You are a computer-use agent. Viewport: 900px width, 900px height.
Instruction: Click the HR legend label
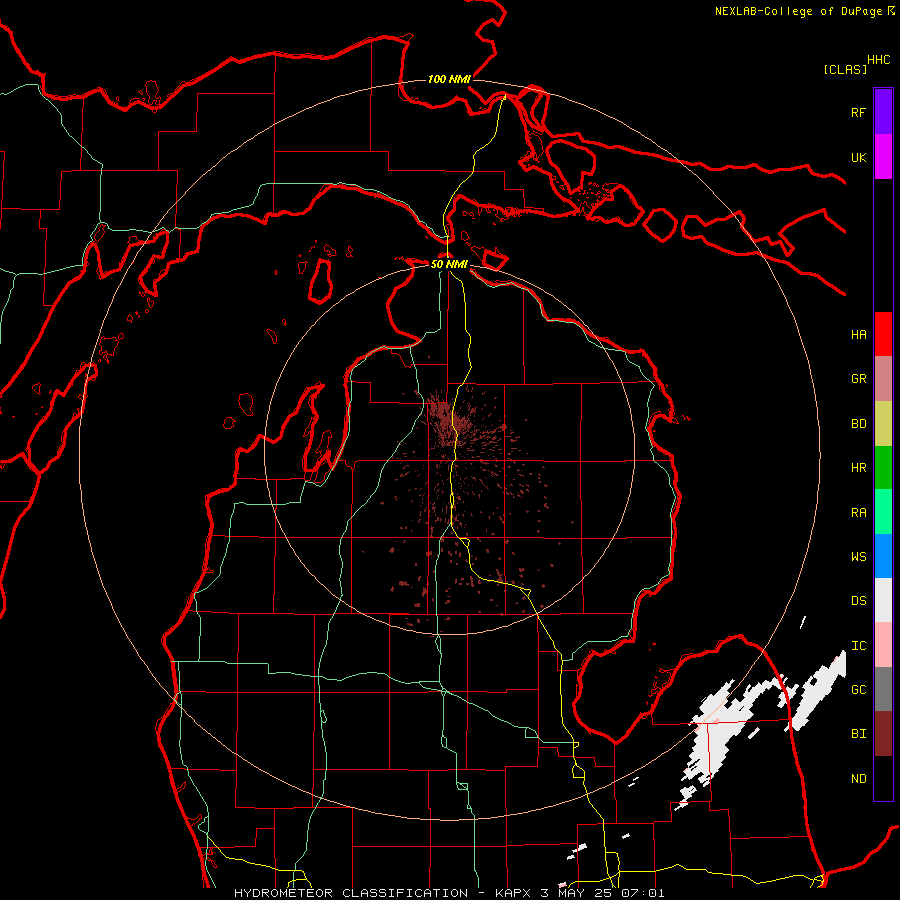[858, 468]
